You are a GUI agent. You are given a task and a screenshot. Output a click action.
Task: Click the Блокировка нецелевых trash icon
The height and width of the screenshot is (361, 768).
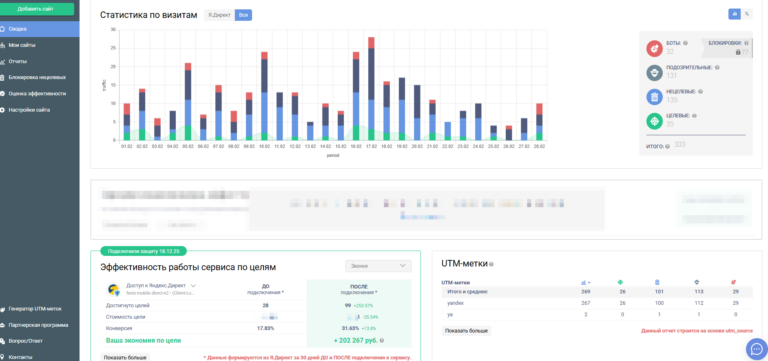pyautogui.click(x=2, y=77)
